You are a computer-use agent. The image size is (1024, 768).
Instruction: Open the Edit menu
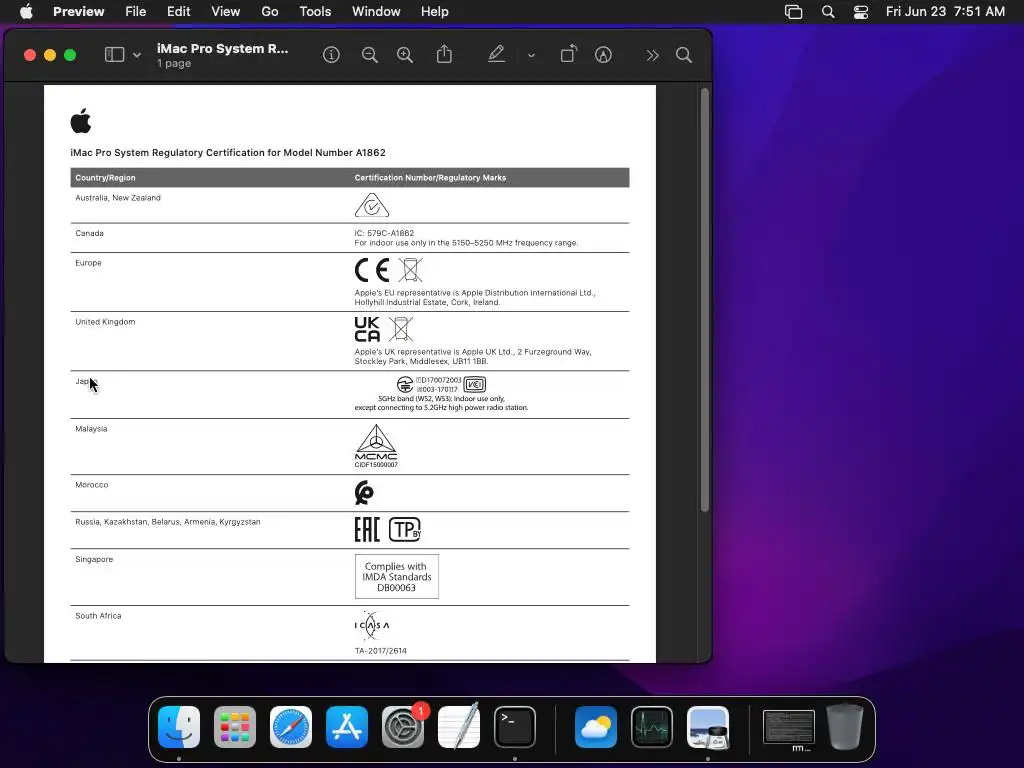[x=178, y=11]
